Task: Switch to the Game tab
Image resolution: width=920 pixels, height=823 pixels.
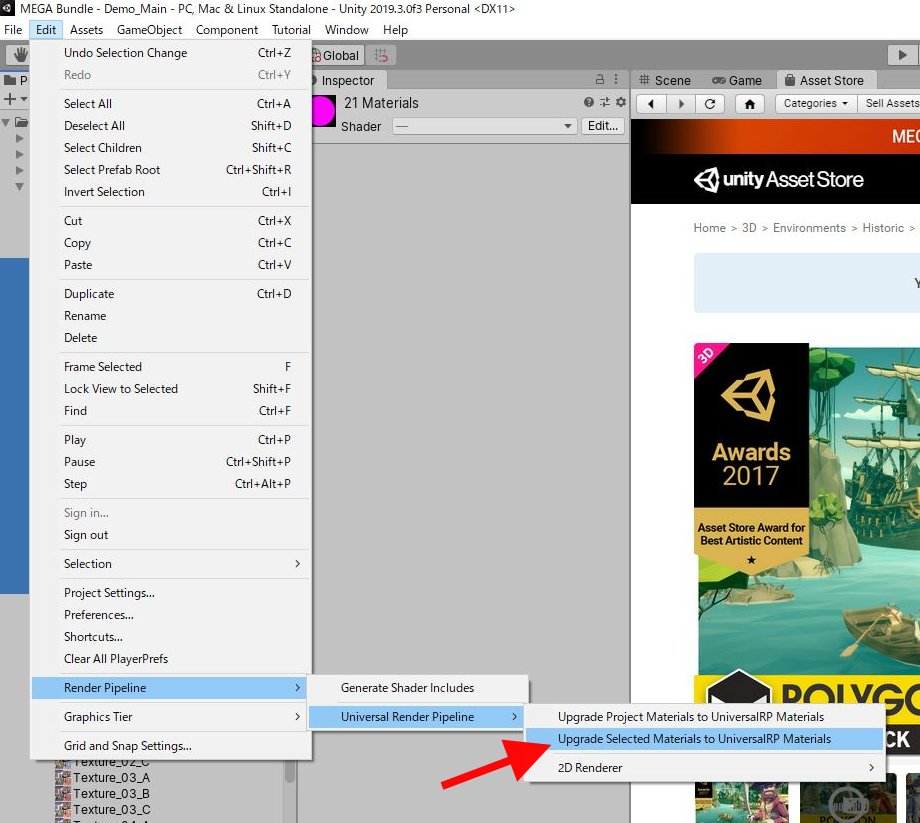Action: (x=737, y=80)
